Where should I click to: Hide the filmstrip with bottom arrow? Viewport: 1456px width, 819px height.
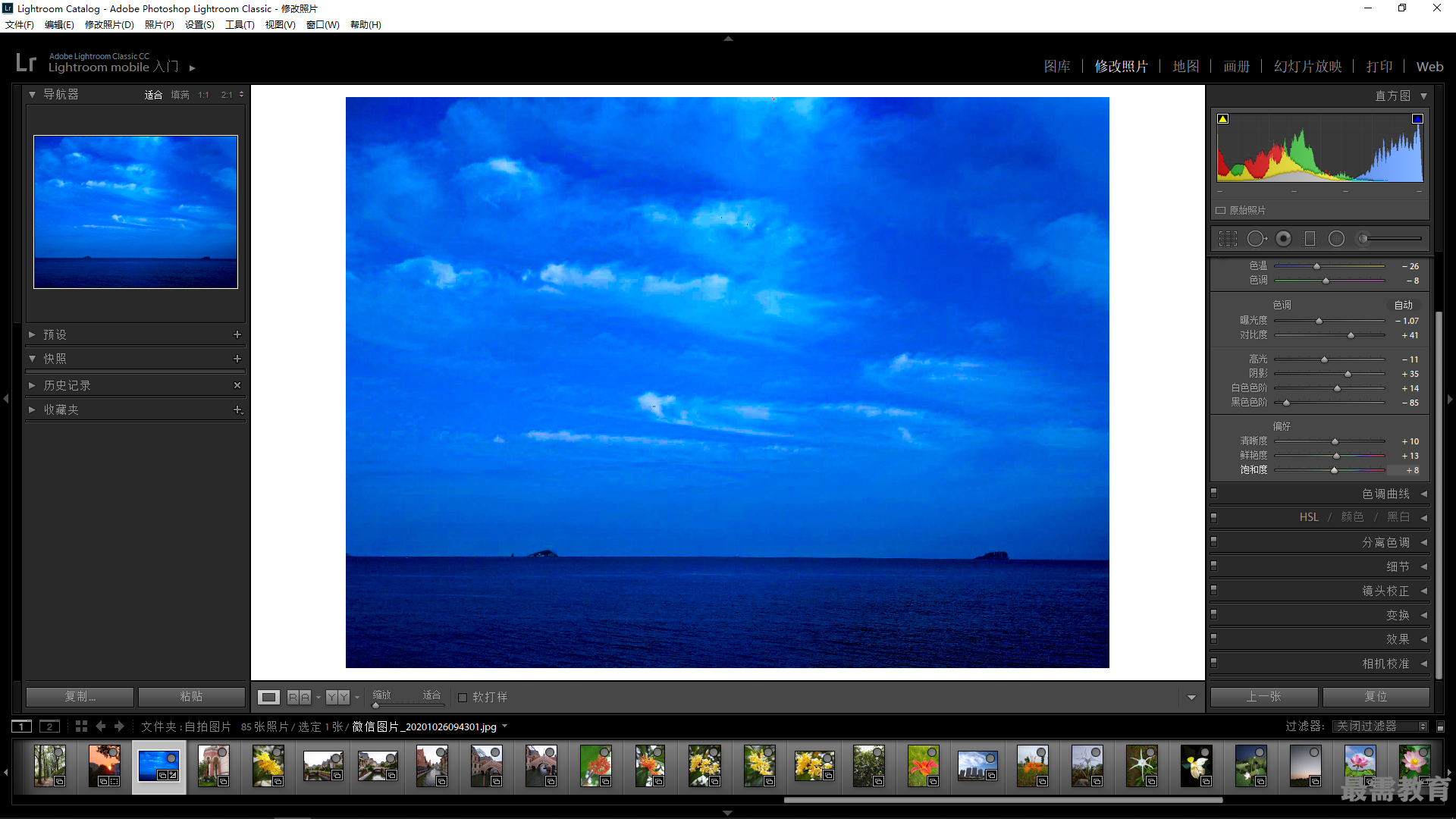pyautogui.click(x=728, y=813)
